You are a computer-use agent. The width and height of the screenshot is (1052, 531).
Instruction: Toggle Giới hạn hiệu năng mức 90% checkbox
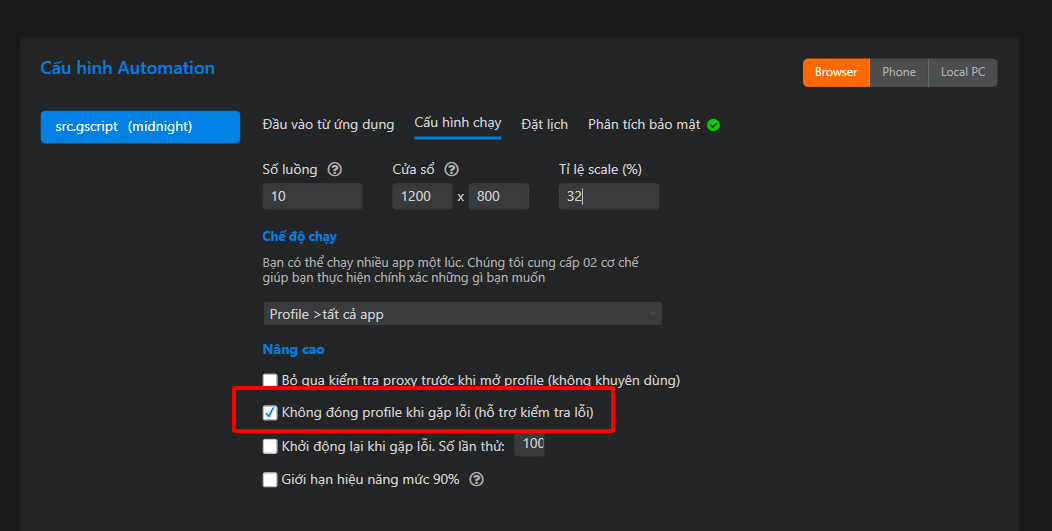click(x=270, y=480)
